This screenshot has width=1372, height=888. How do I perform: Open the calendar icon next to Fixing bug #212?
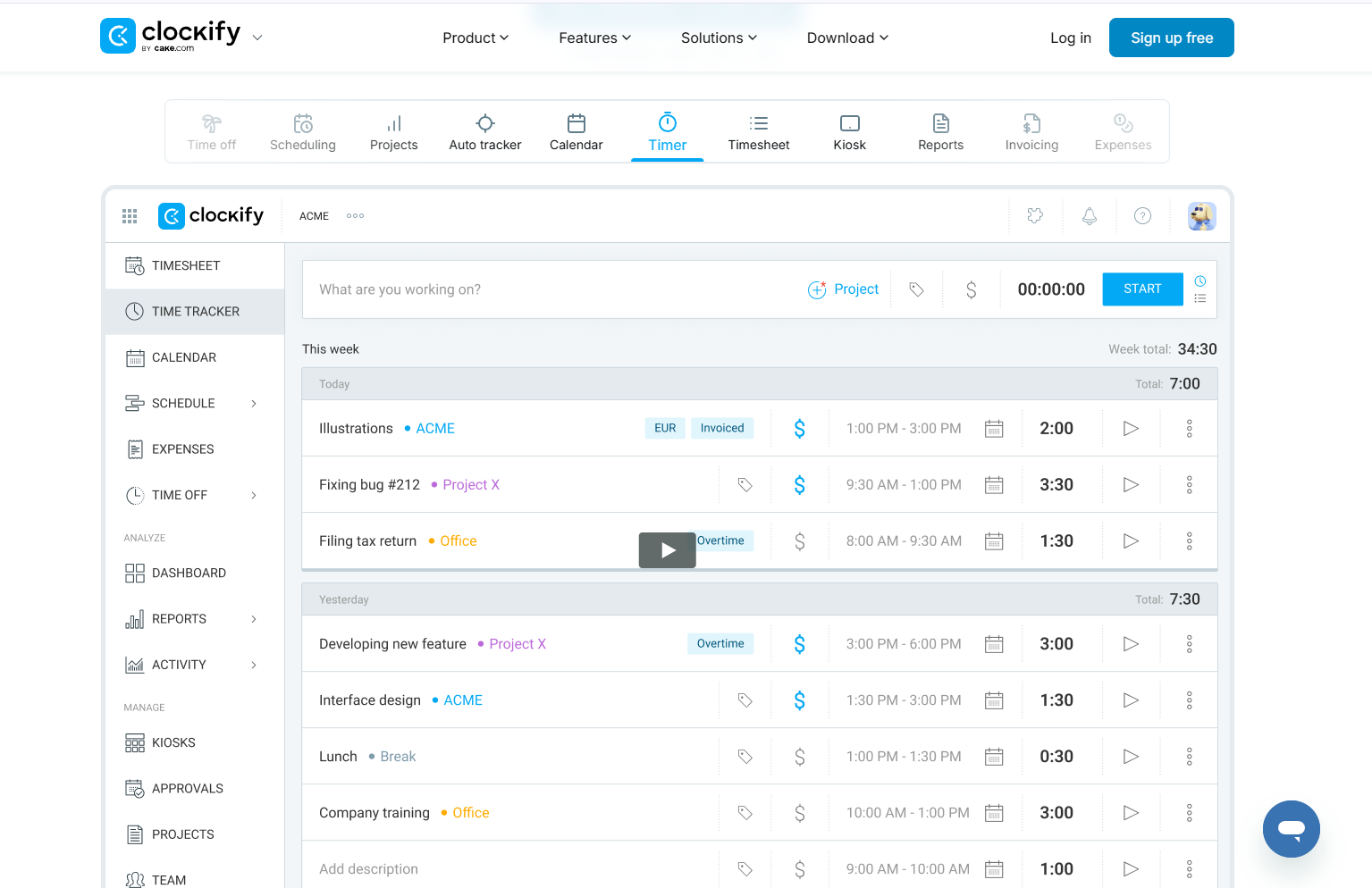(994, 484)
